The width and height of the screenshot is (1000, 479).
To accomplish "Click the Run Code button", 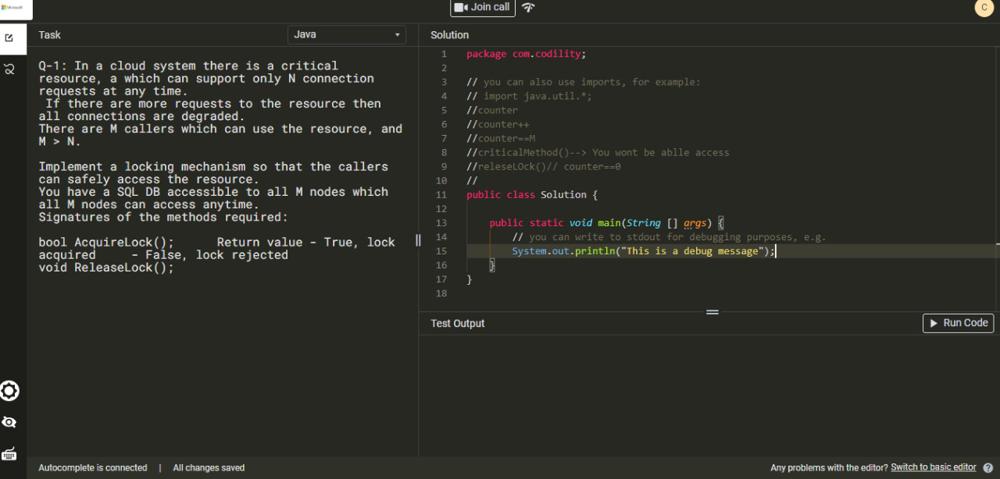I will pos(959,323).
